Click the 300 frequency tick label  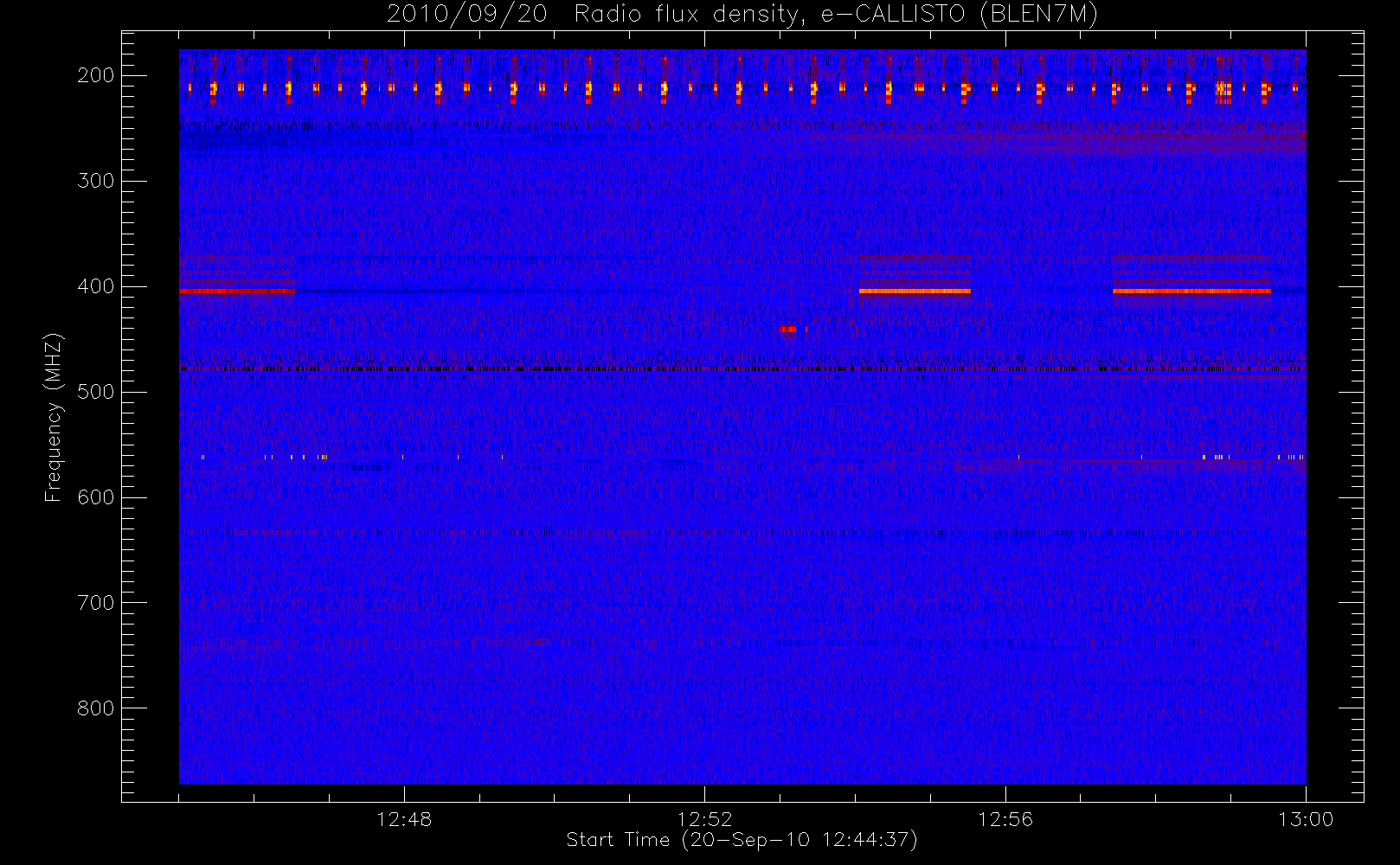tap(95, 181)
